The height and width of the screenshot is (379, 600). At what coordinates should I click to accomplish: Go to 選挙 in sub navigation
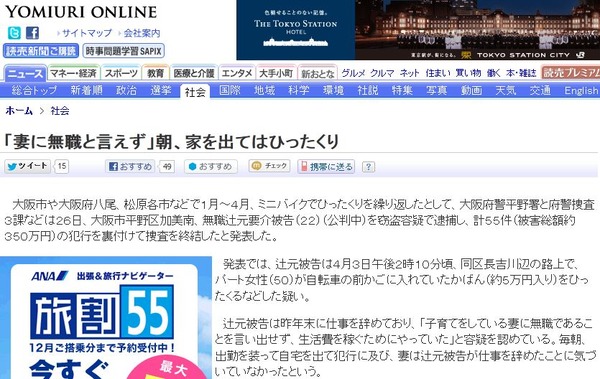(x=161, y=90)
